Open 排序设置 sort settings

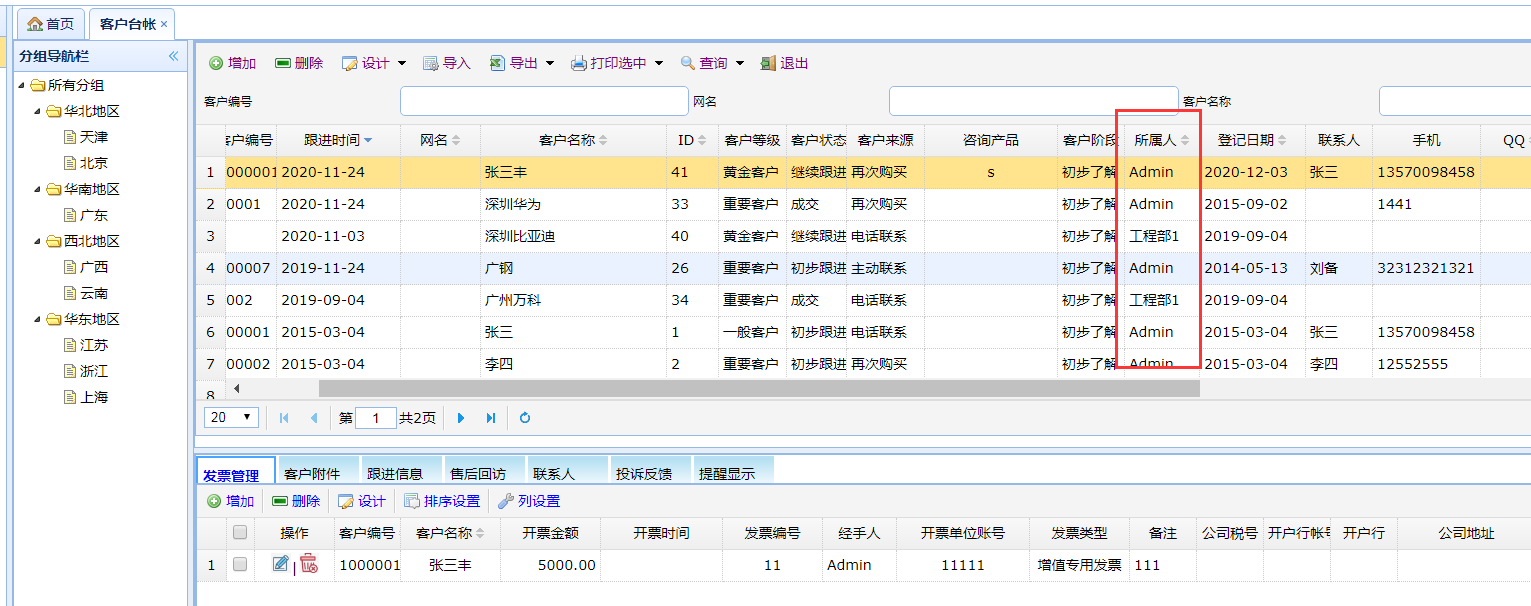point(441,501)
